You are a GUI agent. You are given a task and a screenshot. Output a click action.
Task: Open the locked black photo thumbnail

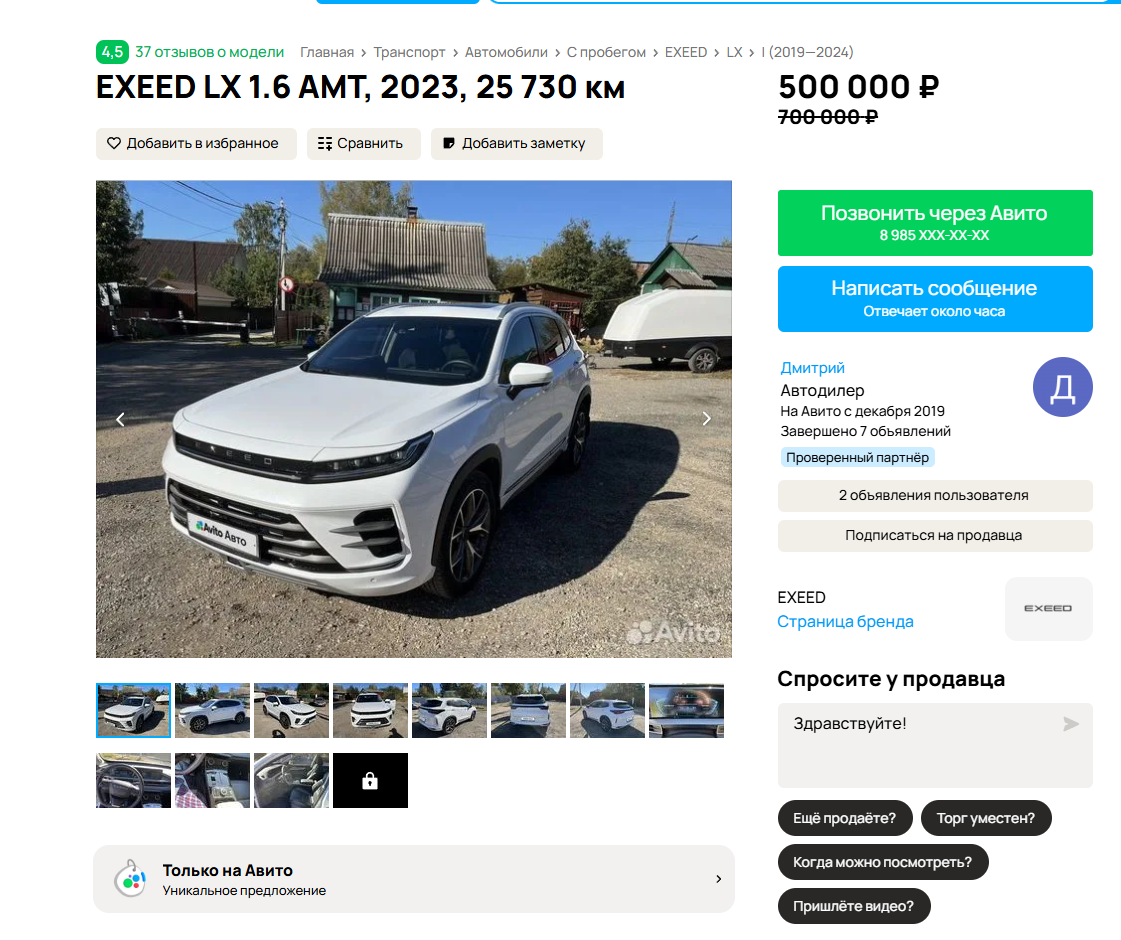pyautogui.click(x=370, y=781)
